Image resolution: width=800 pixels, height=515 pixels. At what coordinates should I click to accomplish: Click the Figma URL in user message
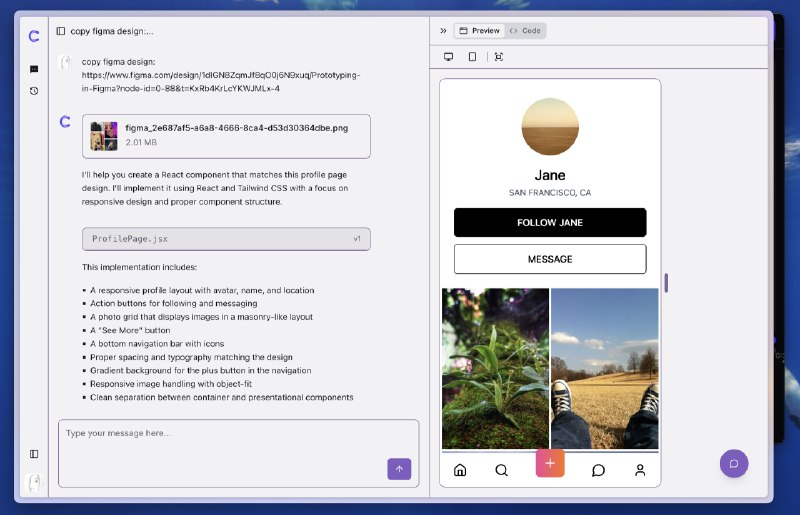221,82
